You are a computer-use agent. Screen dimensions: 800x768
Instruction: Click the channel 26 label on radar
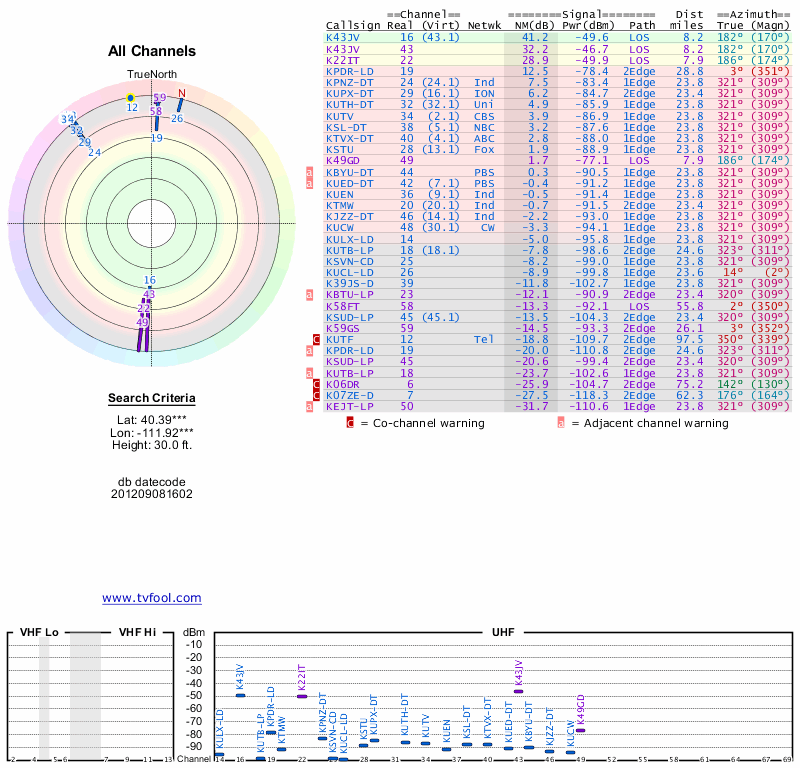coord(177,118)
